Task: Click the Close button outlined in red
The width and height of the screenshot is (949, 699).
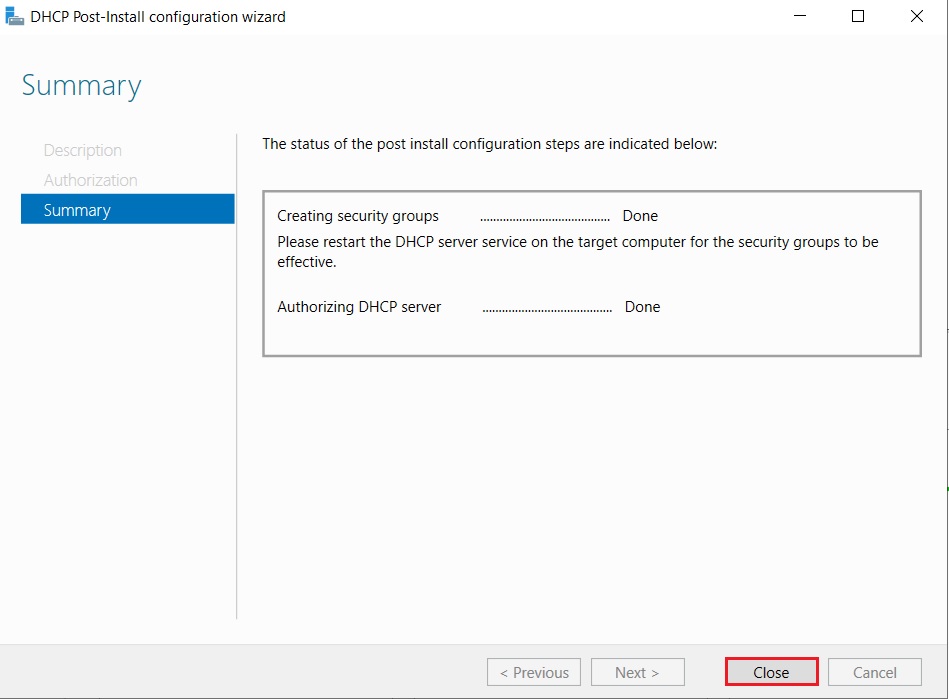Action: (771, 671)
